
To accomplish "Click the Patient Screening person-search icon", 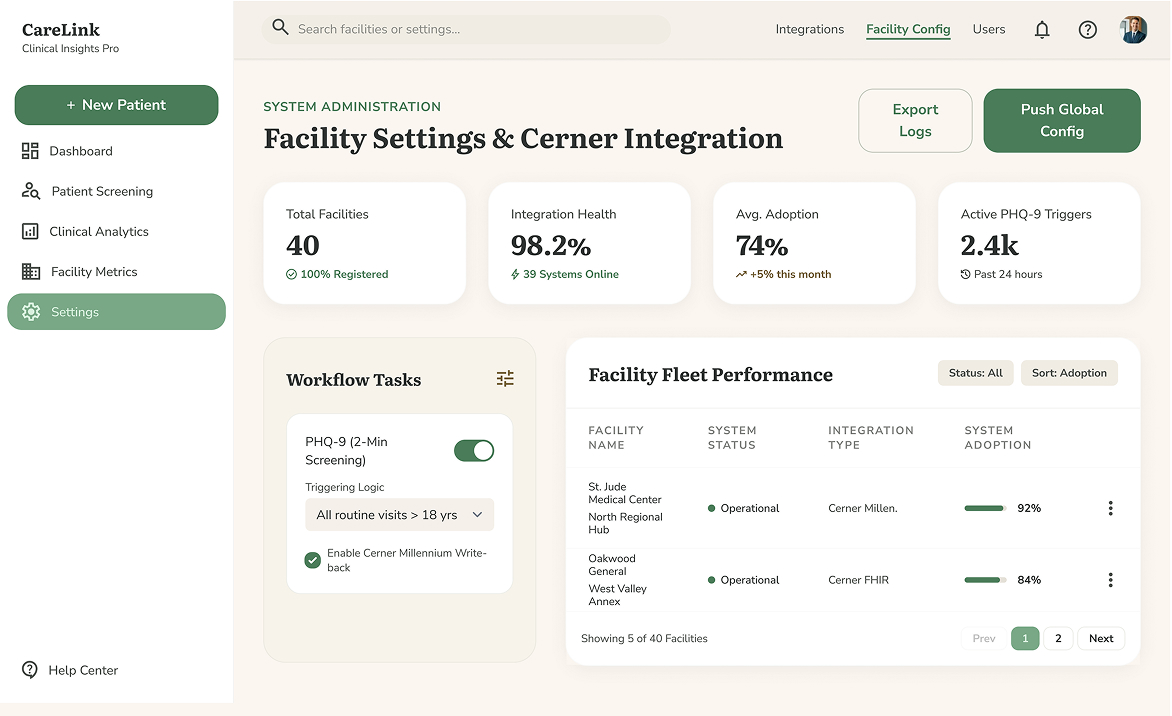I will [31, 191].
